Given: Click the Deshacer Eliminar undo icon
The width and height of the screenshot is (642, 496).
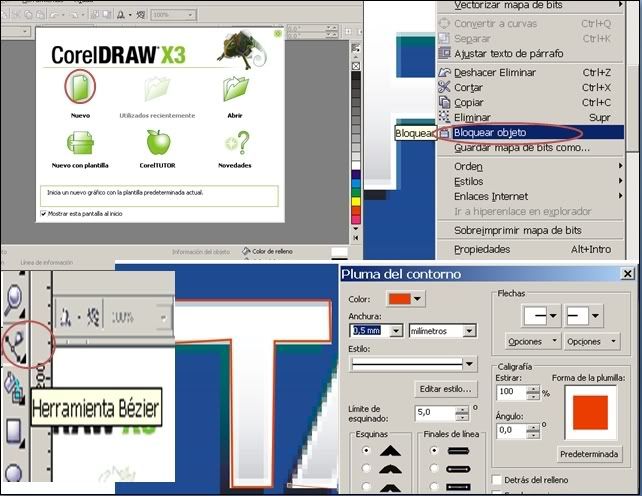Looking at the screenshot, I should (x=444, y=72).
